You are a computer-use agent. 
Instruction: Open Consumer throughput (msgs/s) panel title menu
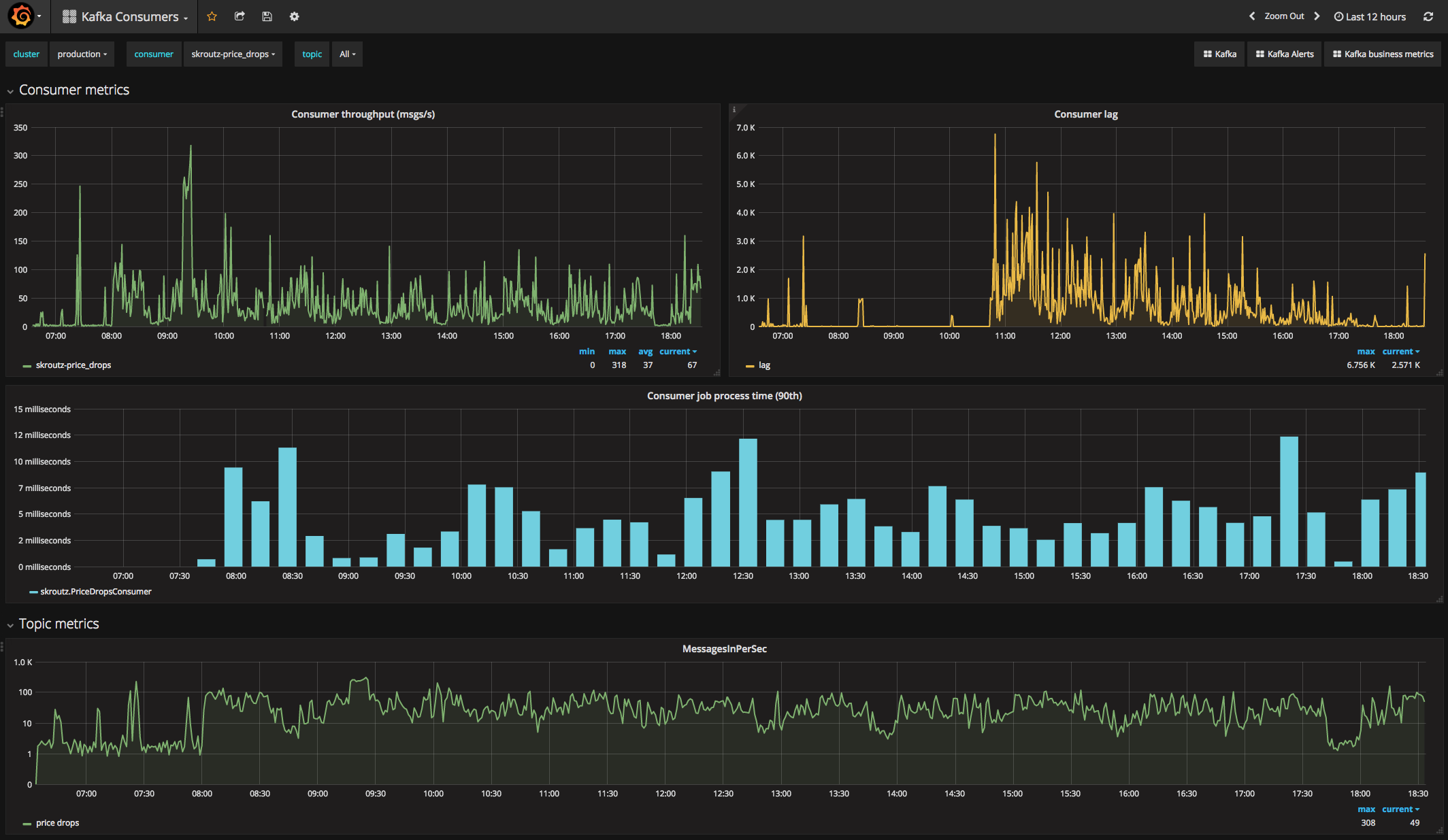tap(363, 114)
